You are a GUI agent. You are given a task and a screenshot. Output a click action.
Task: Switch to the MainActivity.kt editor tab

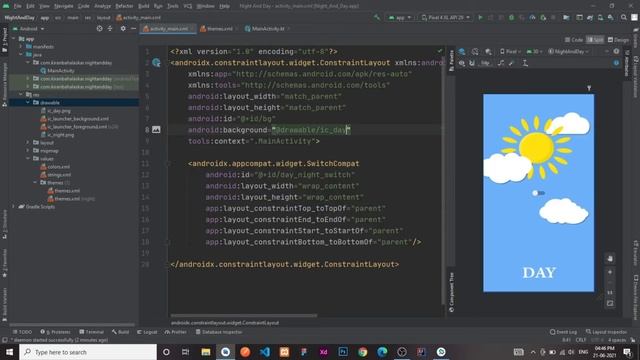(x=267, y=29)
